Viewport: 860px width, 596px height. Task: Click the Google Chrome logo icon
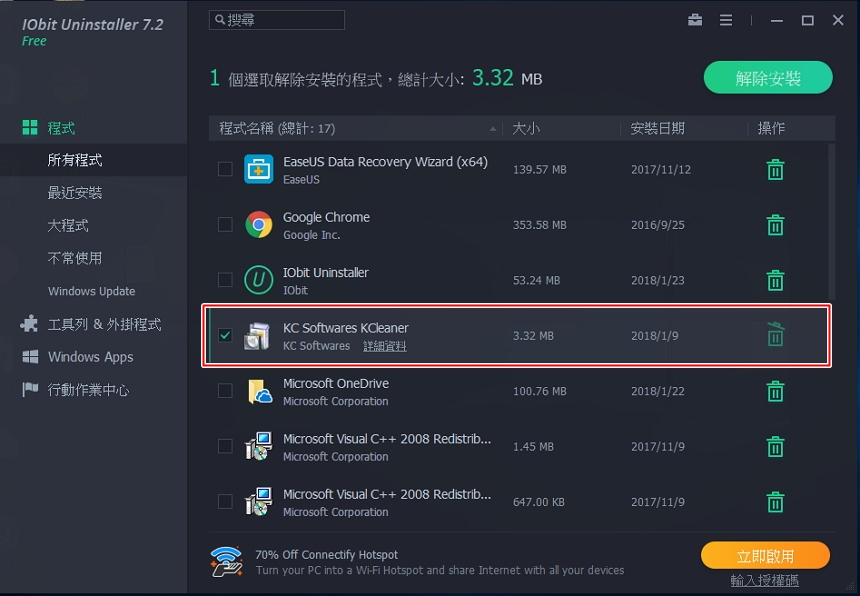click(x=258, y=225)
